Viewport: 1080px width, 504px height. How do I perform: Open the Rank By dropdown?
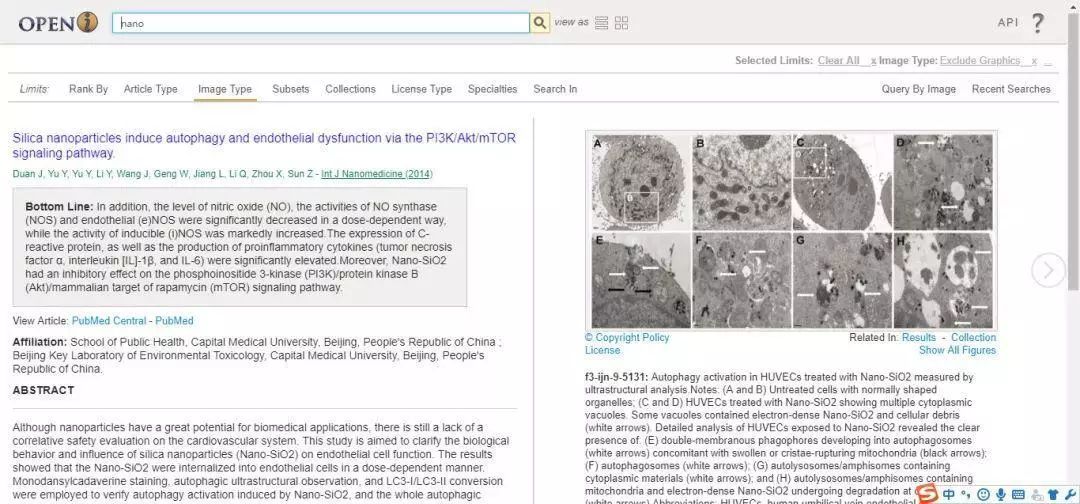click(88, 89)
